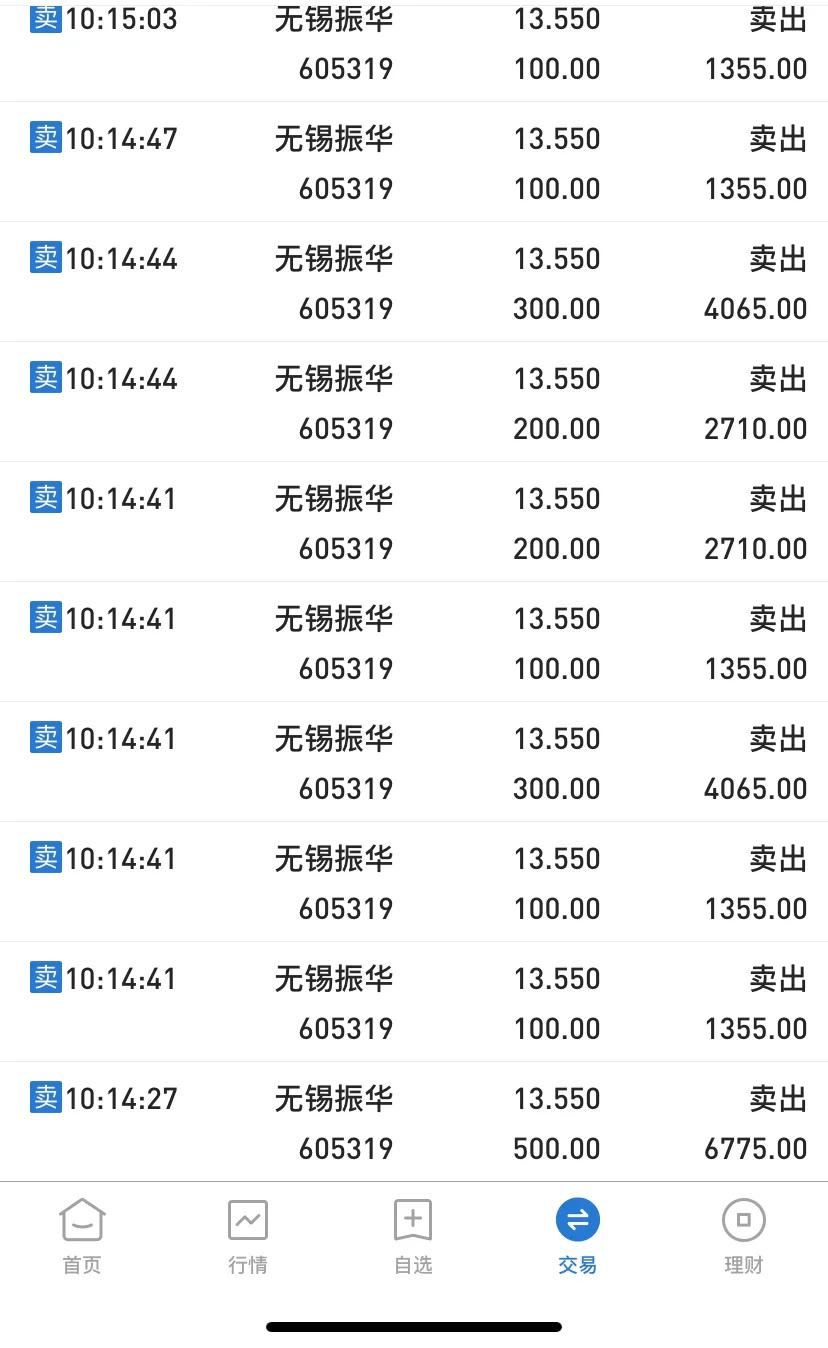The width and height of the screenshot is (828, 1348).
Task: Tap price 13.550 in the 10:14:27 record
Action: click(x=557, y=1099)
